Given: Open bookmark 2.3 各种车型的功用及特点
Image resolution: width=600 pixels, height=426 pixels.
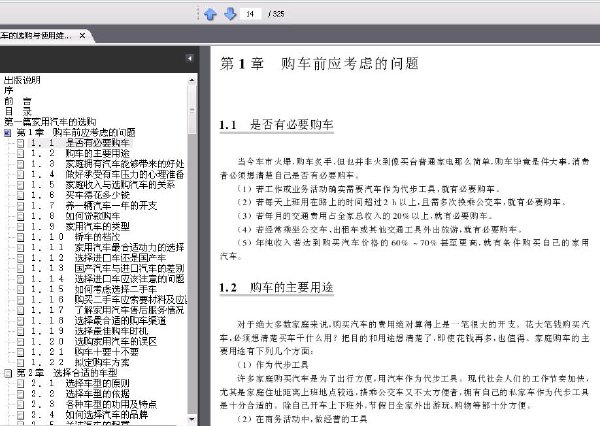Looking at the screenshot, I should click(94, 404).
